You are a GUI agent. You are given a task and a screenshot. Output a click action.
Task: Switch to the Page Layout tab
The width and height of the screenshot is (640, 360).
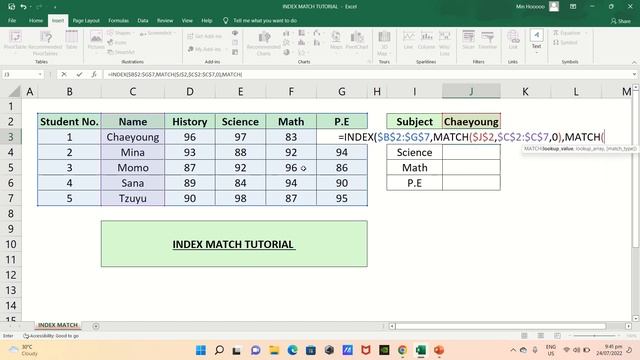tap(86, 20)
